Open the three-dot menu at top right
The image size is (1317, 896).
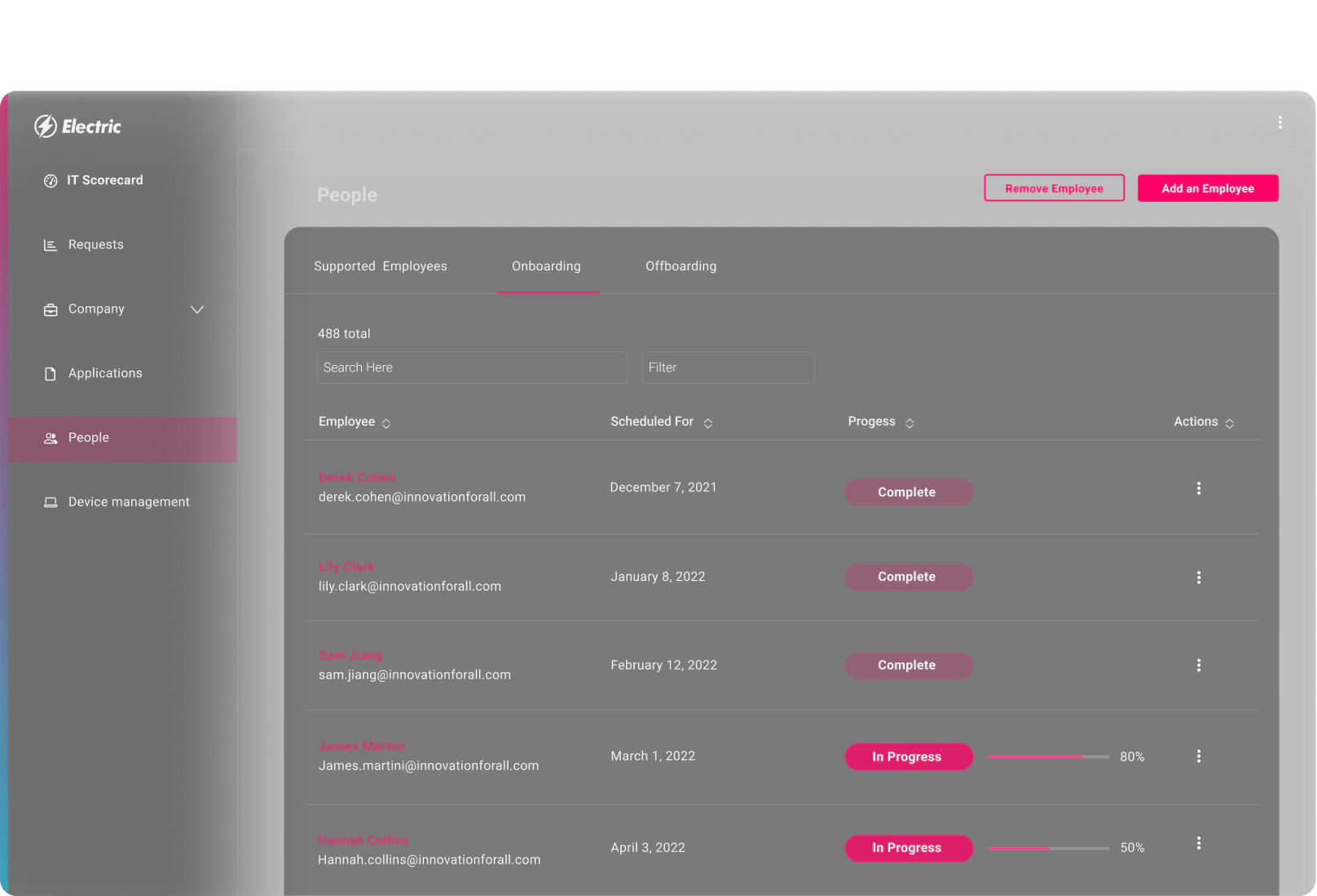pyautogui.click(x=1280, y=121)
